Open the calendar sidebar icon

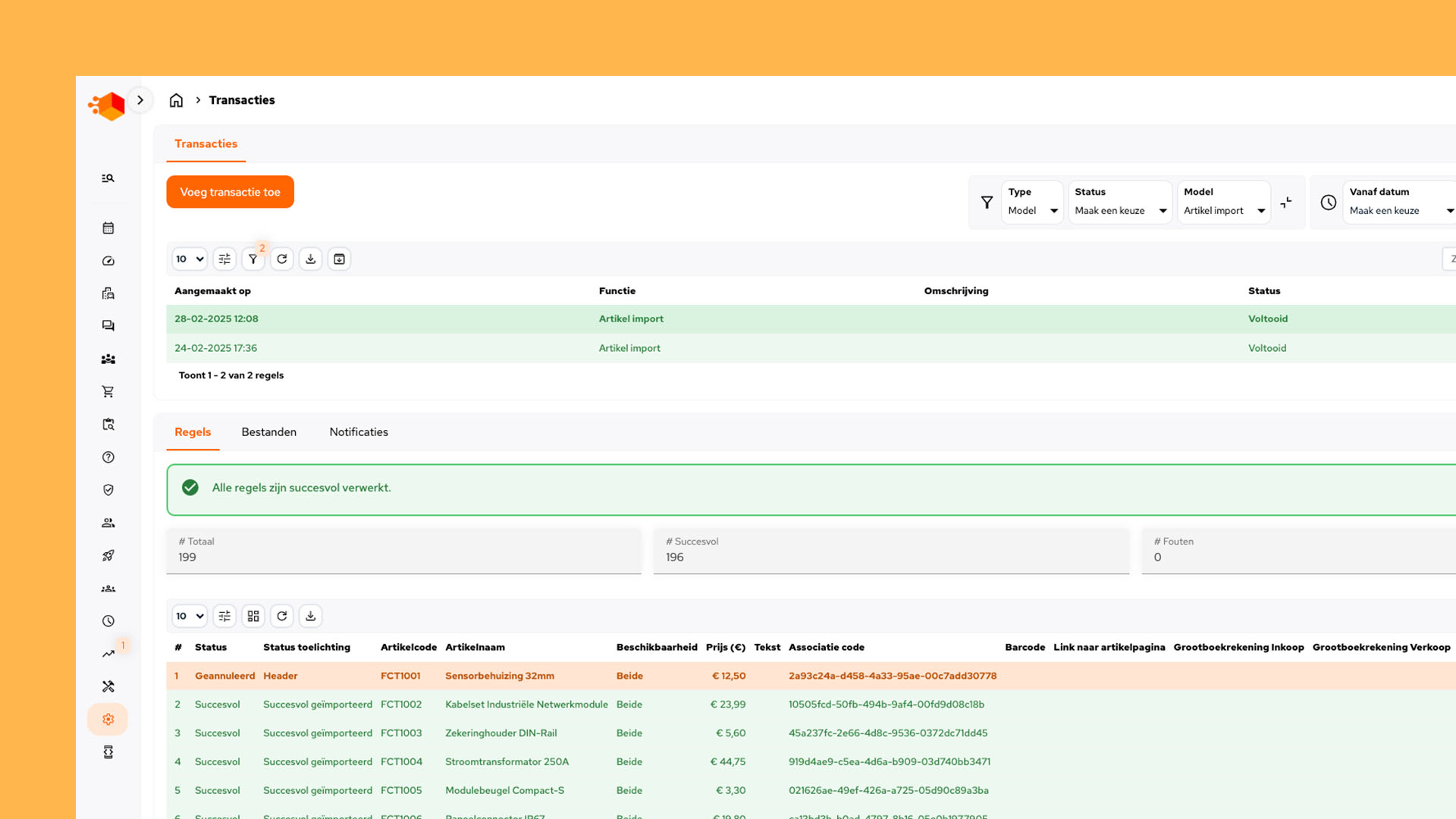(108, 227)
